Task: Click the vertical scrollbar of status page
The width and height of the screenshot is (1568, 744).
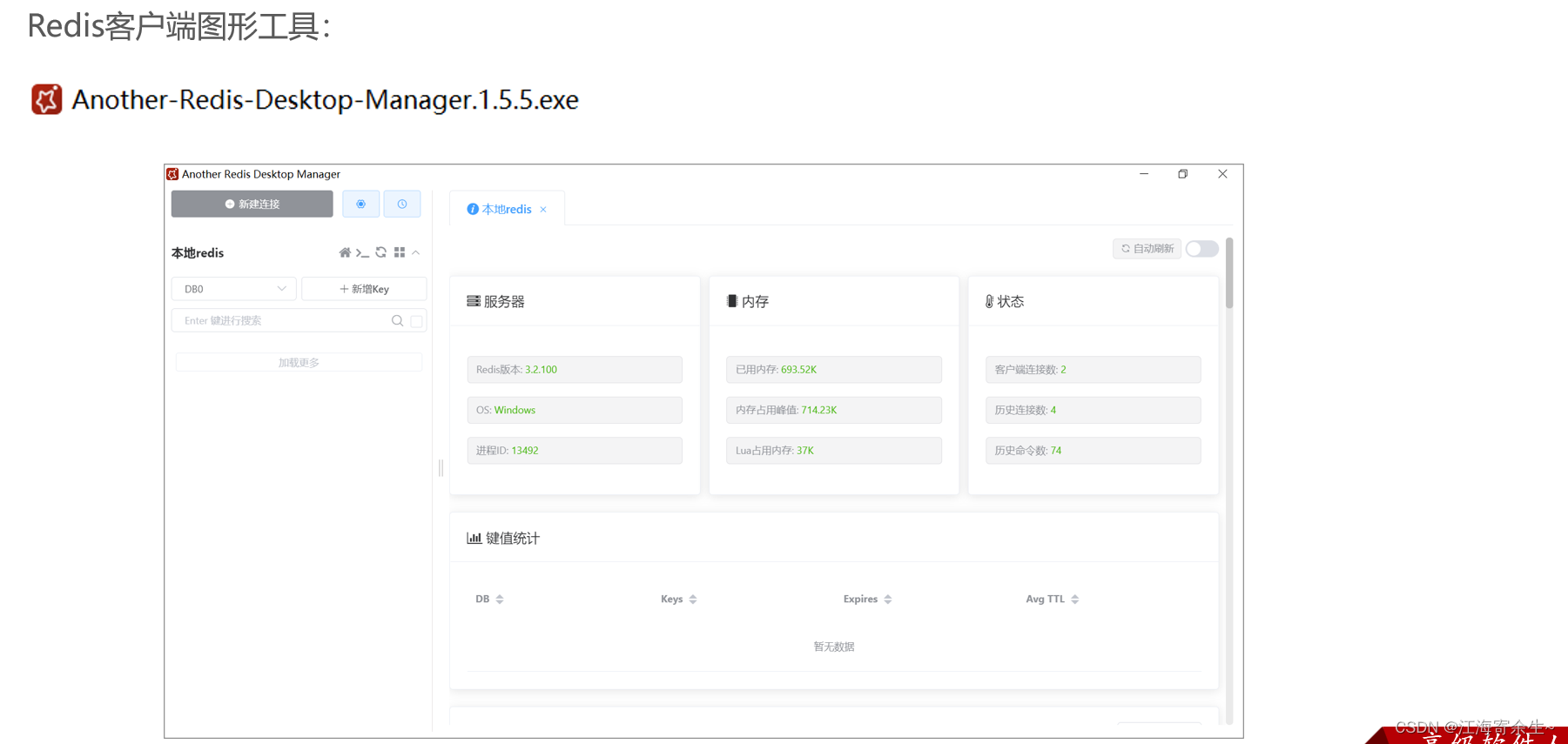Action: point(1229,273)
